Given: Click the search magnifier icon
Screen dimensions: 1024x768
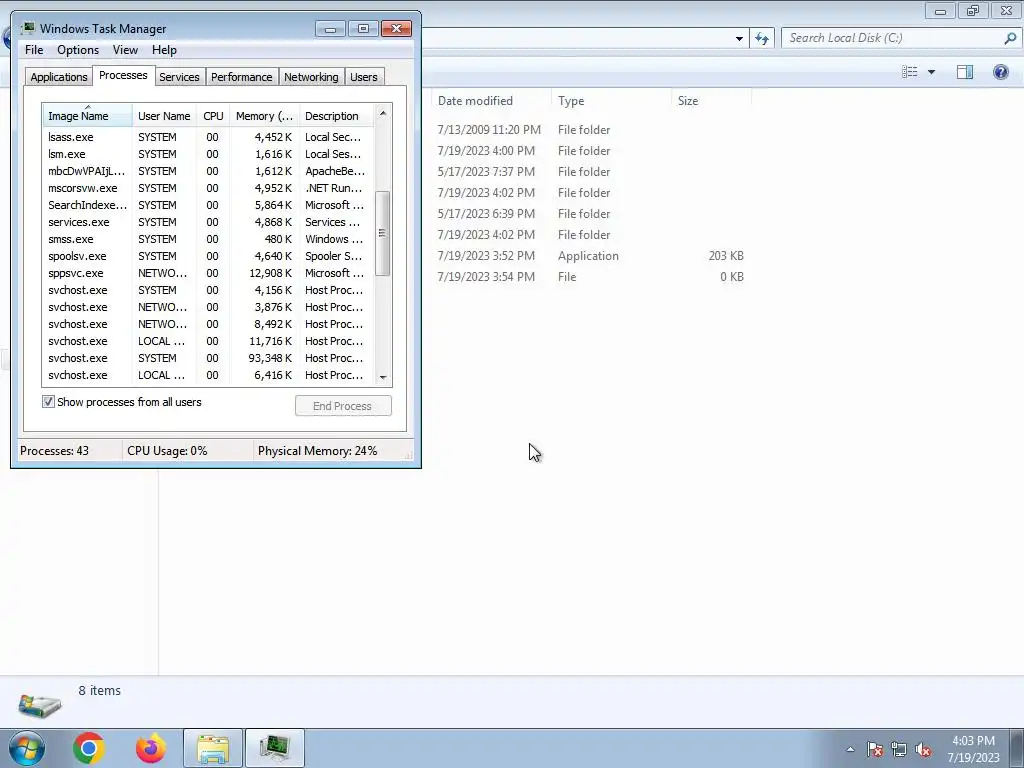Looking at the screenshot, I should pyautogui.click(x=1010, y=38).
